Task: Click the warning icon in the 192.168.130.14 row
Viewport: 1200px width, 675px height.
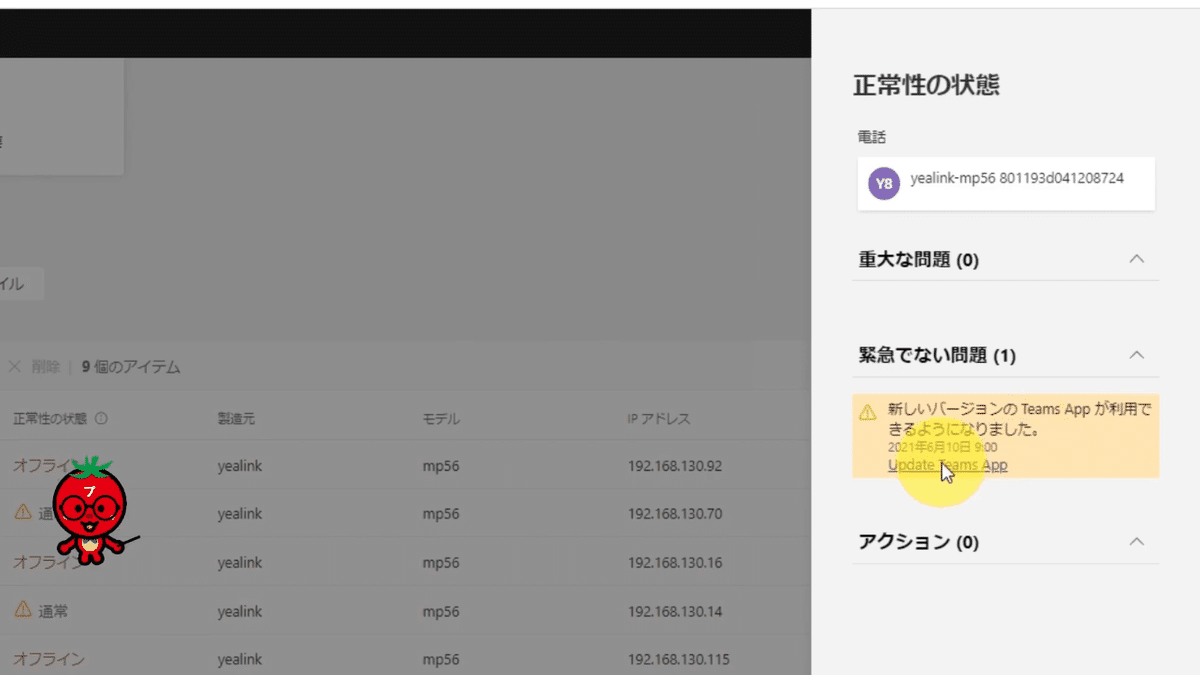Action: [x=23, y=609]
